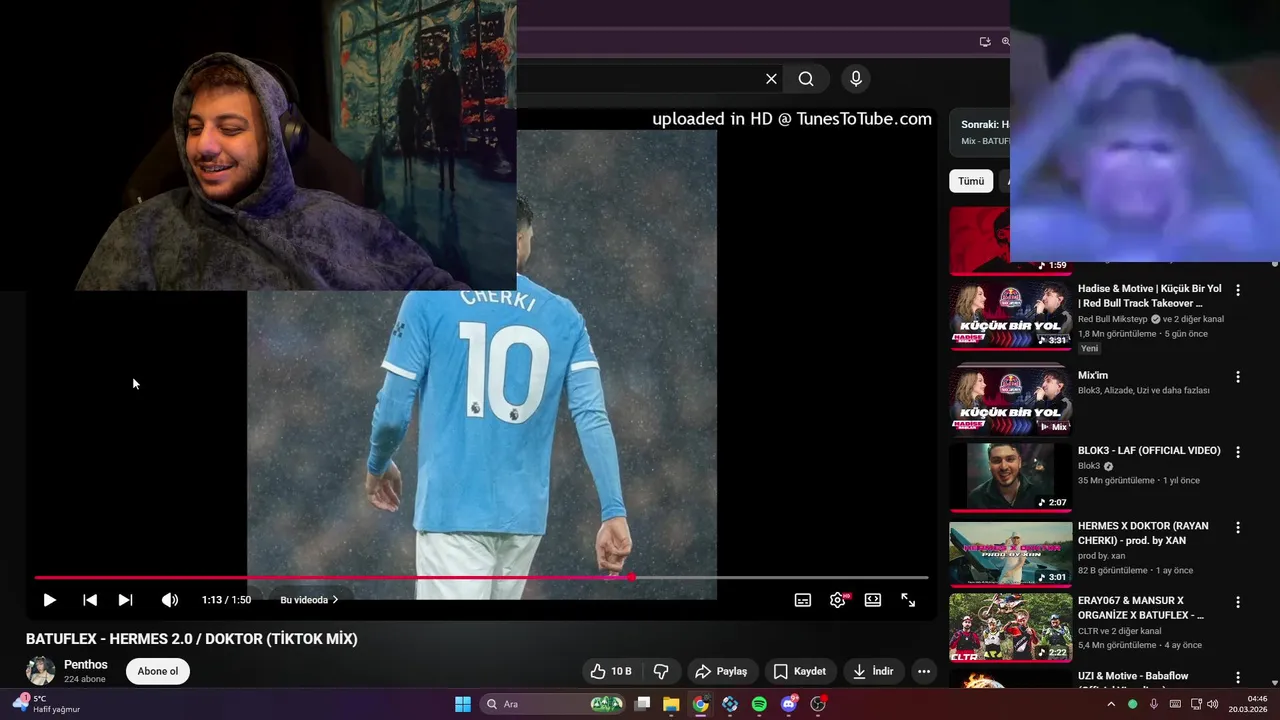Open HERMES X DOKTOR 3:01 thumbnail
1280x720 pixels.
tap(1010, 553)
